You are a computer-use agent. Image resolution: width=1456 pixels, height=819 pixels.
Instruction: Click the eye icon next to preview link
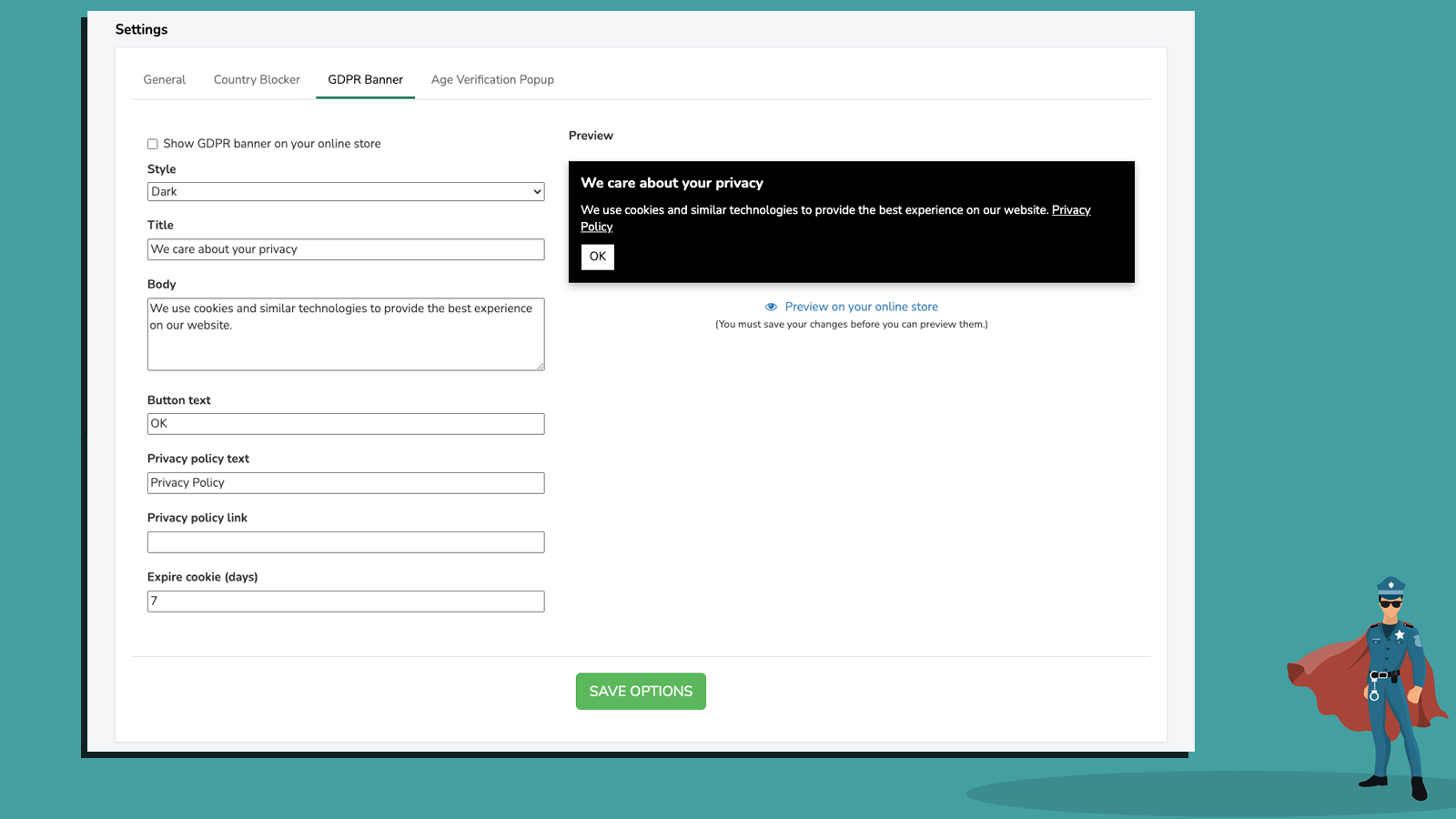coord(771,307)
